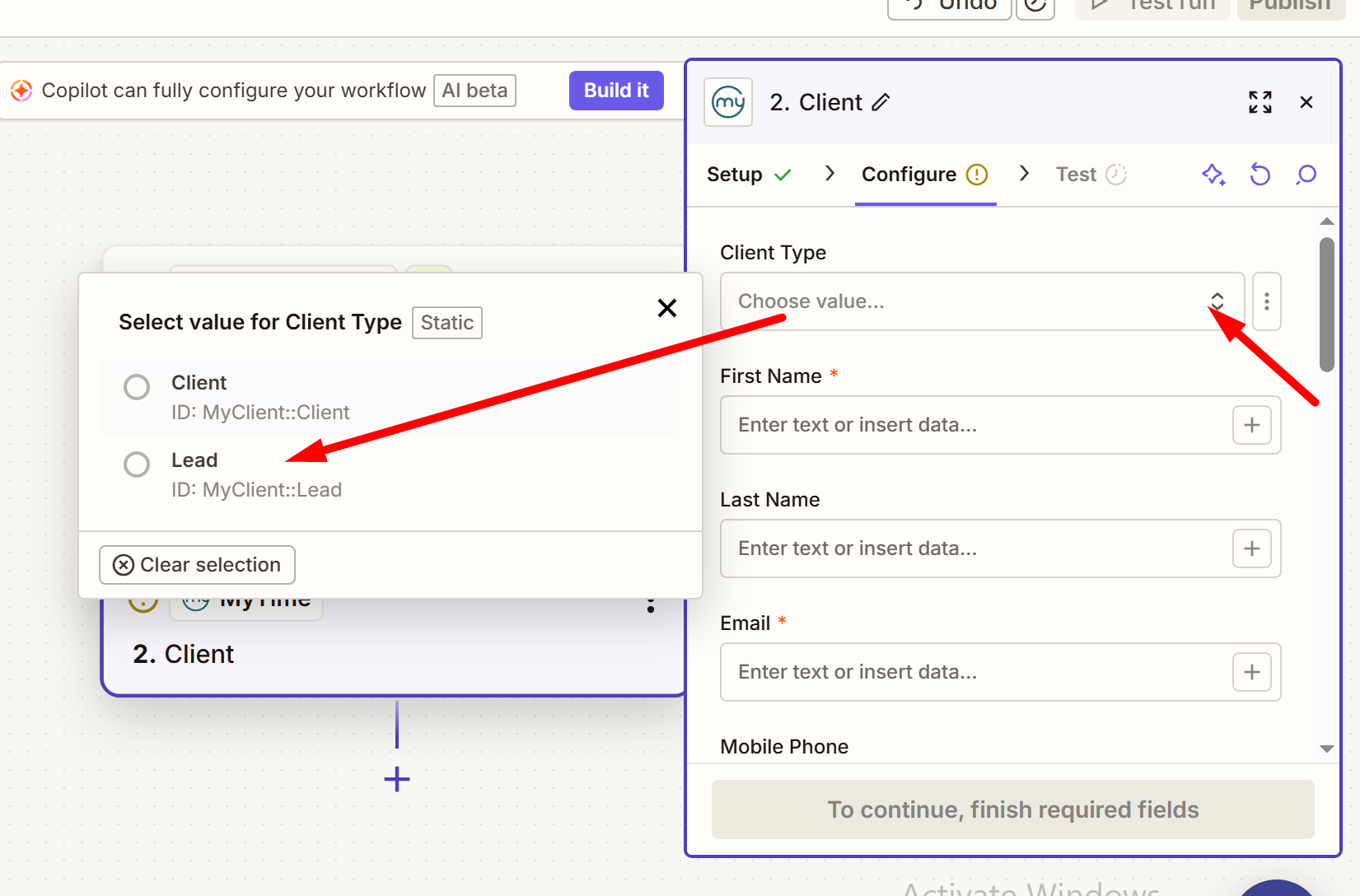Click the Copilot sparkle icon in banner
Image resolution: width=1360 pixels, height=896 pixels.
[21, 91]
